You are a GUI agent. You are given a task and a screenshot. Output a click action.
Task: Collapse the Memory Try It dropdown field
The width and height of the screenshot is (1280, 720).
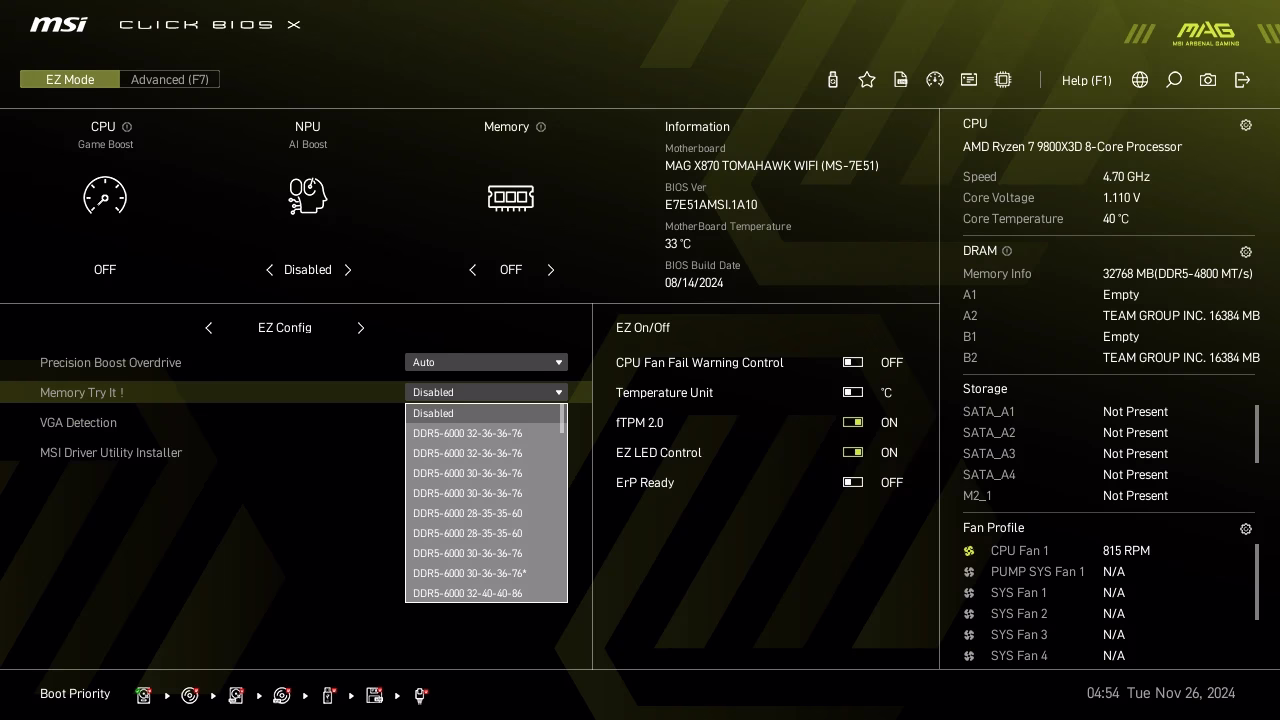486,392
